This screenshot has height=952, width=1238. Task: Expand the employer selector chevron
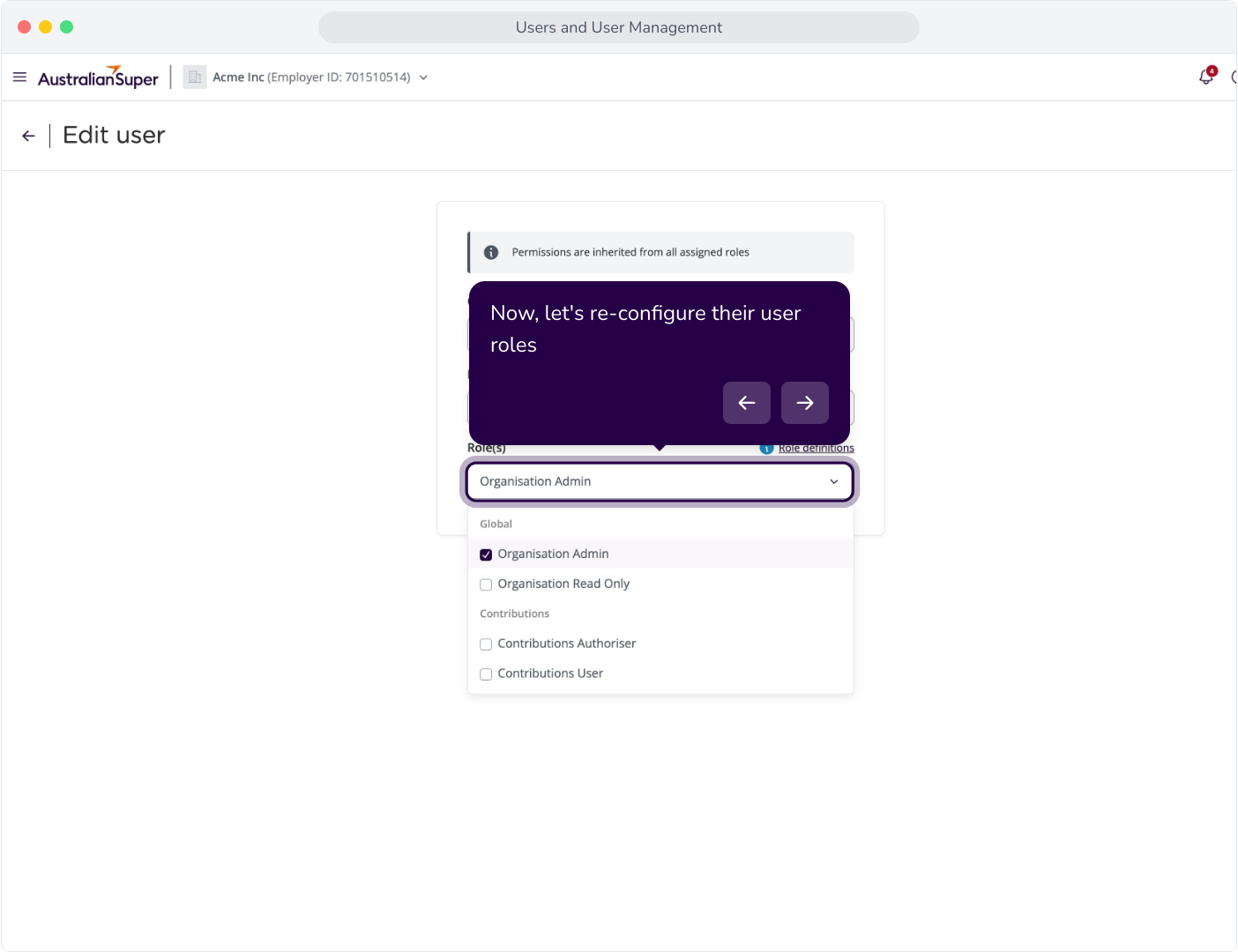pos(423,78)
